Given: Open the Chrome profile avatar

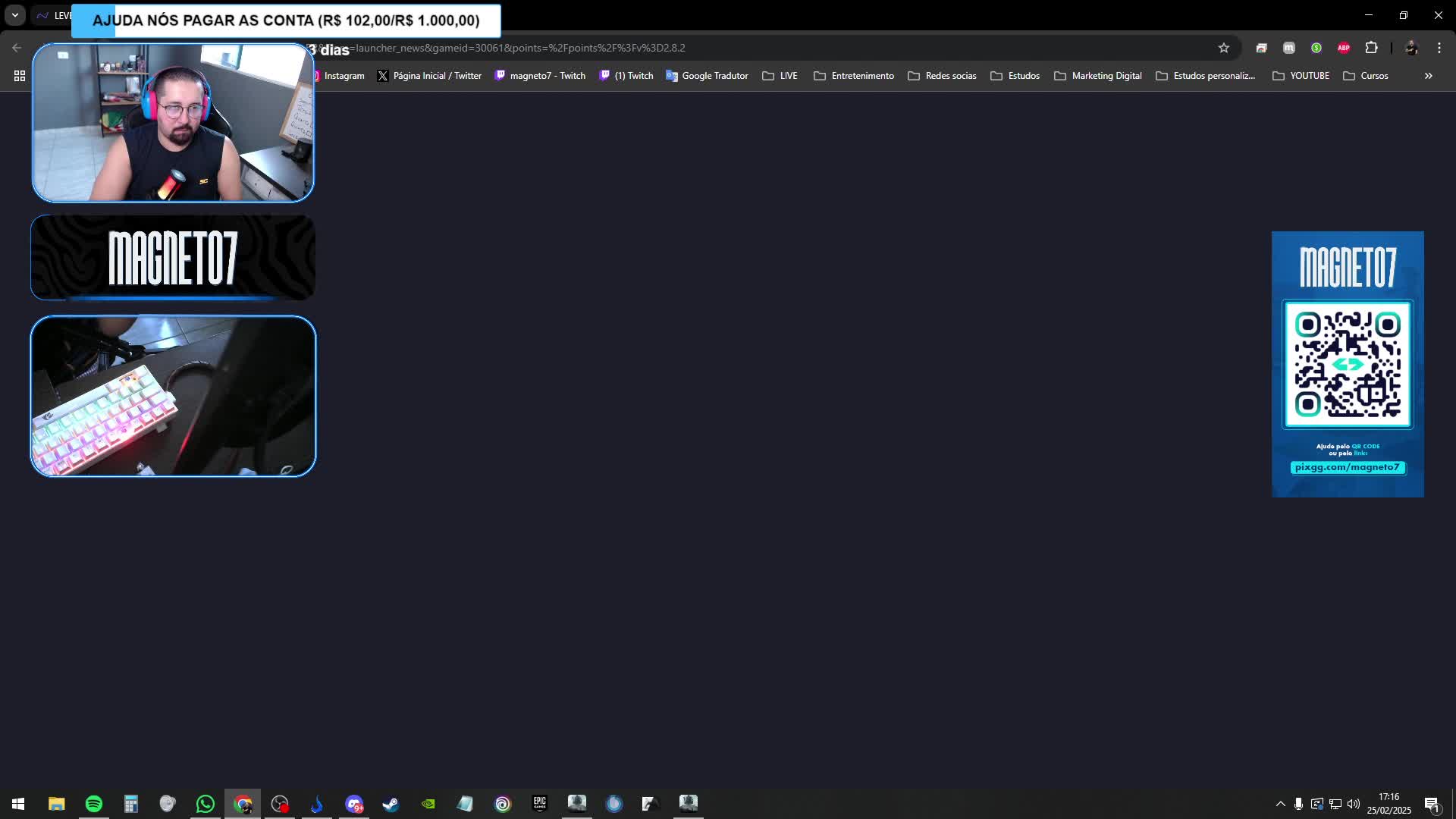Looking at the screenshot, I should point(1411,48).
